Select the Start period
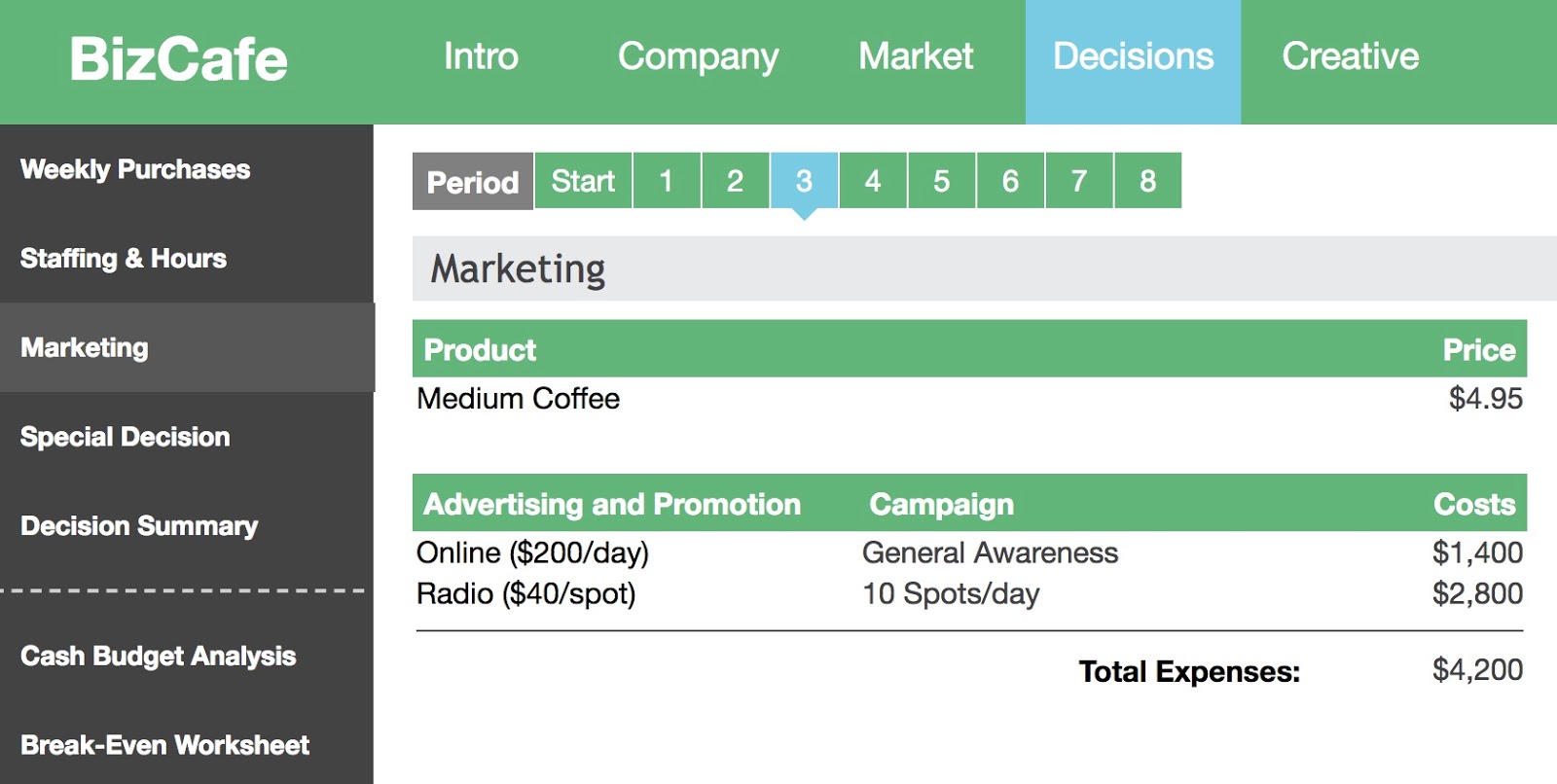 582,181
